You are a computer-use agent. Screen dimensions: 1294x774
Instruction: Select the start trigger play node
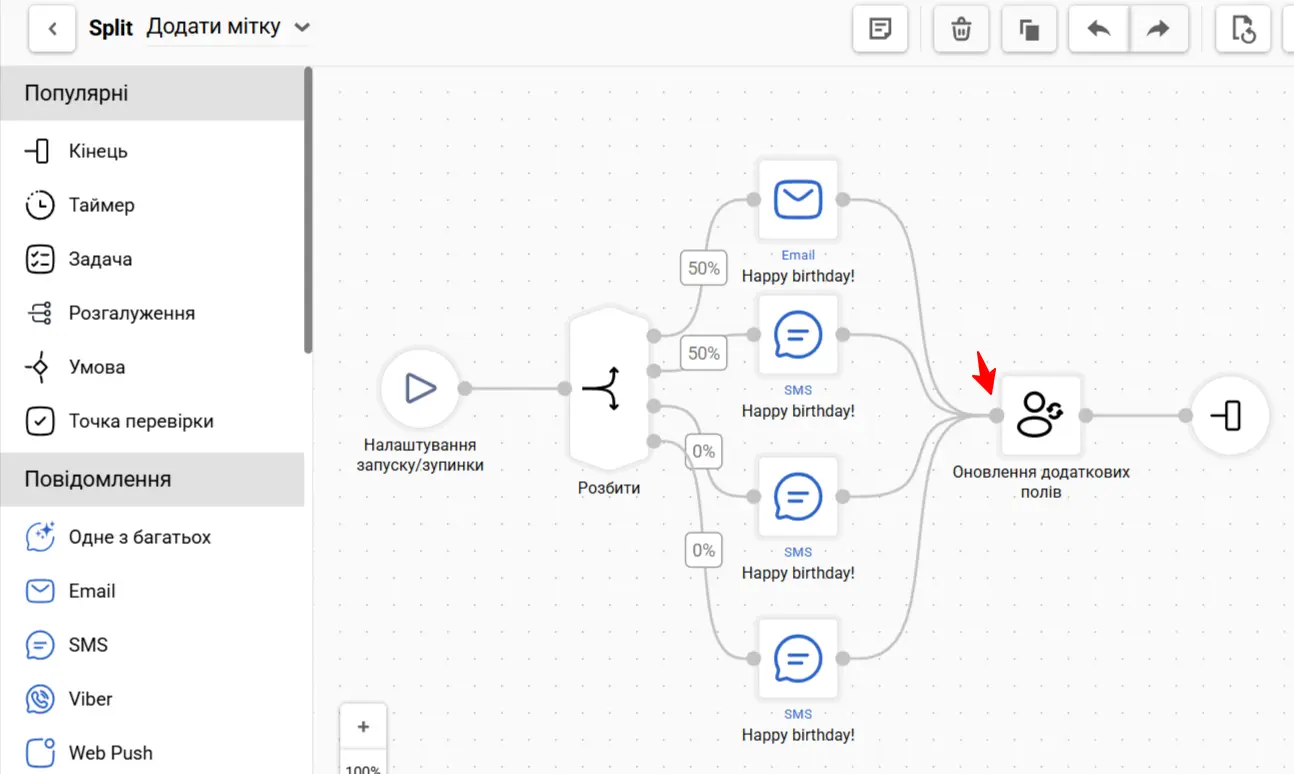420,388
